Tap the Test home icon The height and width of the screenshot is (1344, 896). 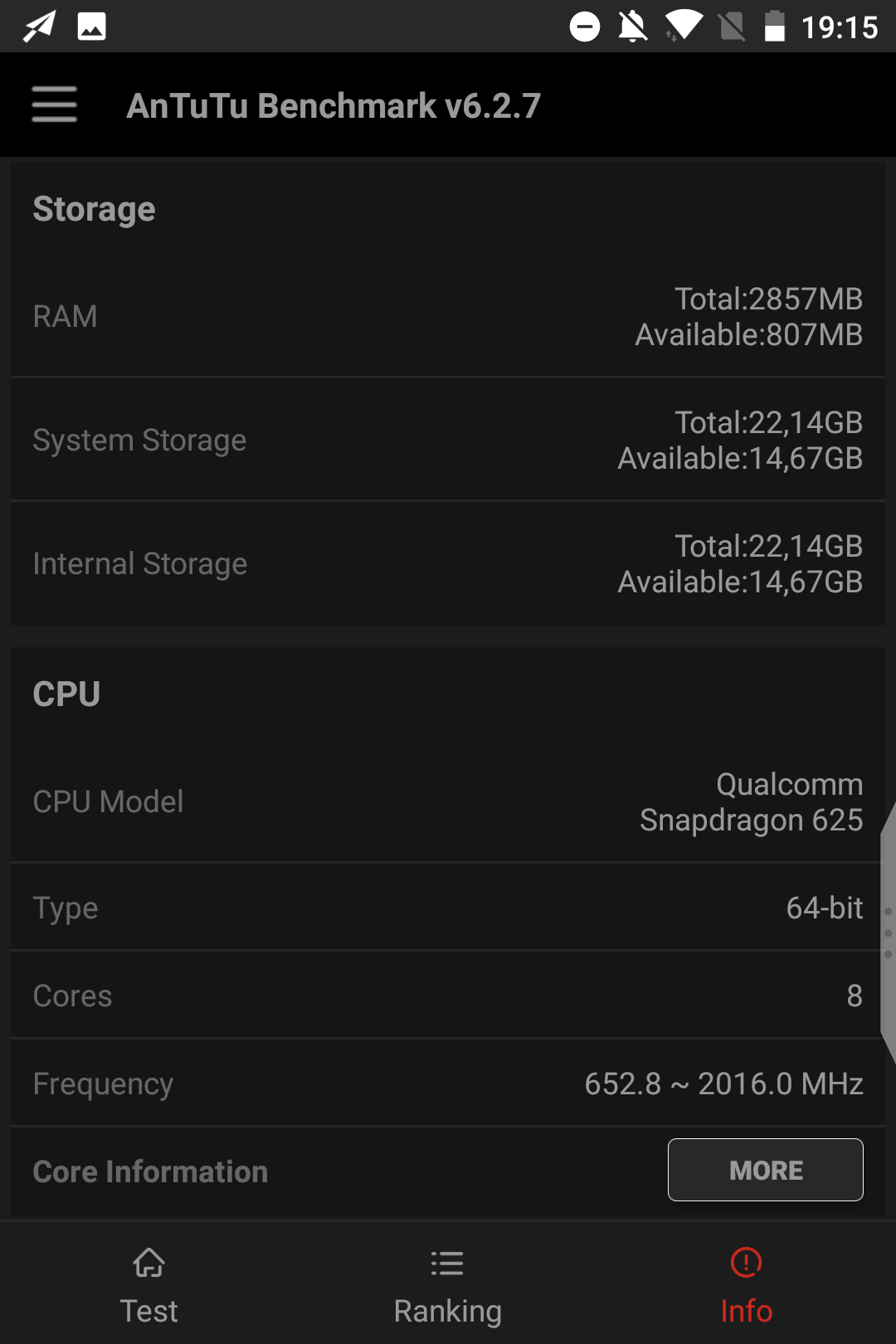tap(149, 1263)
